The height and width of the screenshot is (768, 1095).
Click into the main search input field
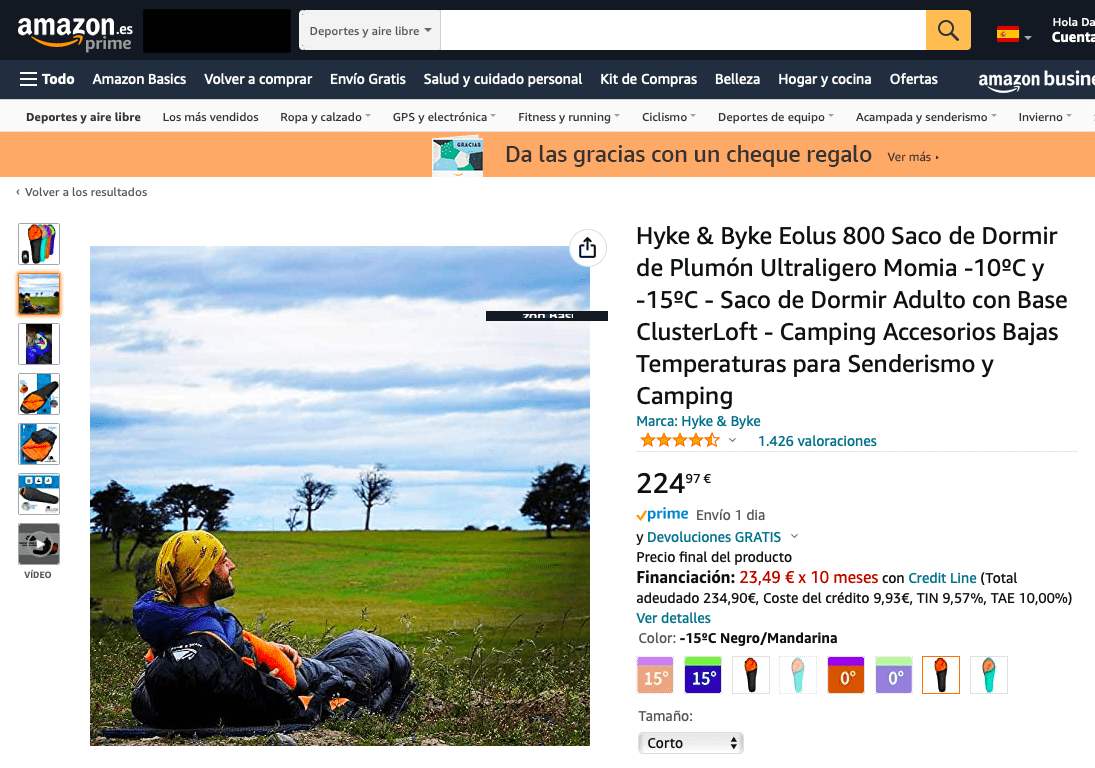coord(683,30)
